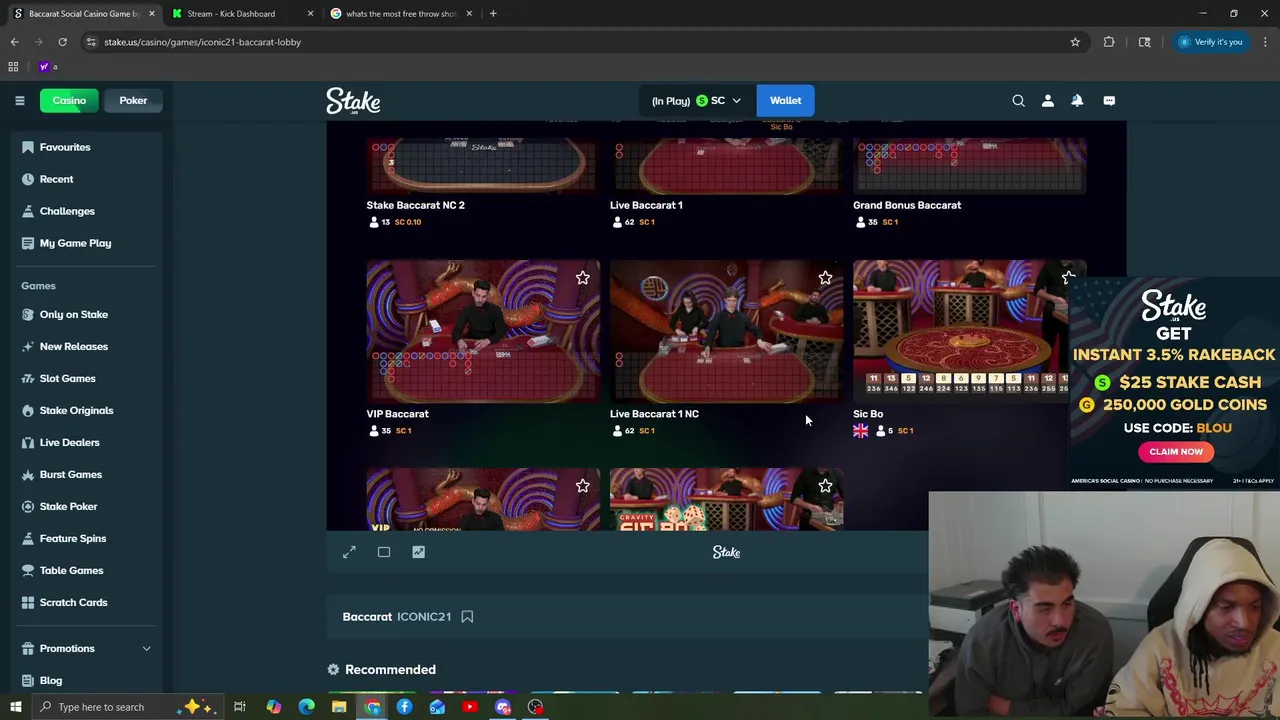Open browser extensions menu
Viewport: 1280px width, 720px height.
click(x=1109, y=42)
